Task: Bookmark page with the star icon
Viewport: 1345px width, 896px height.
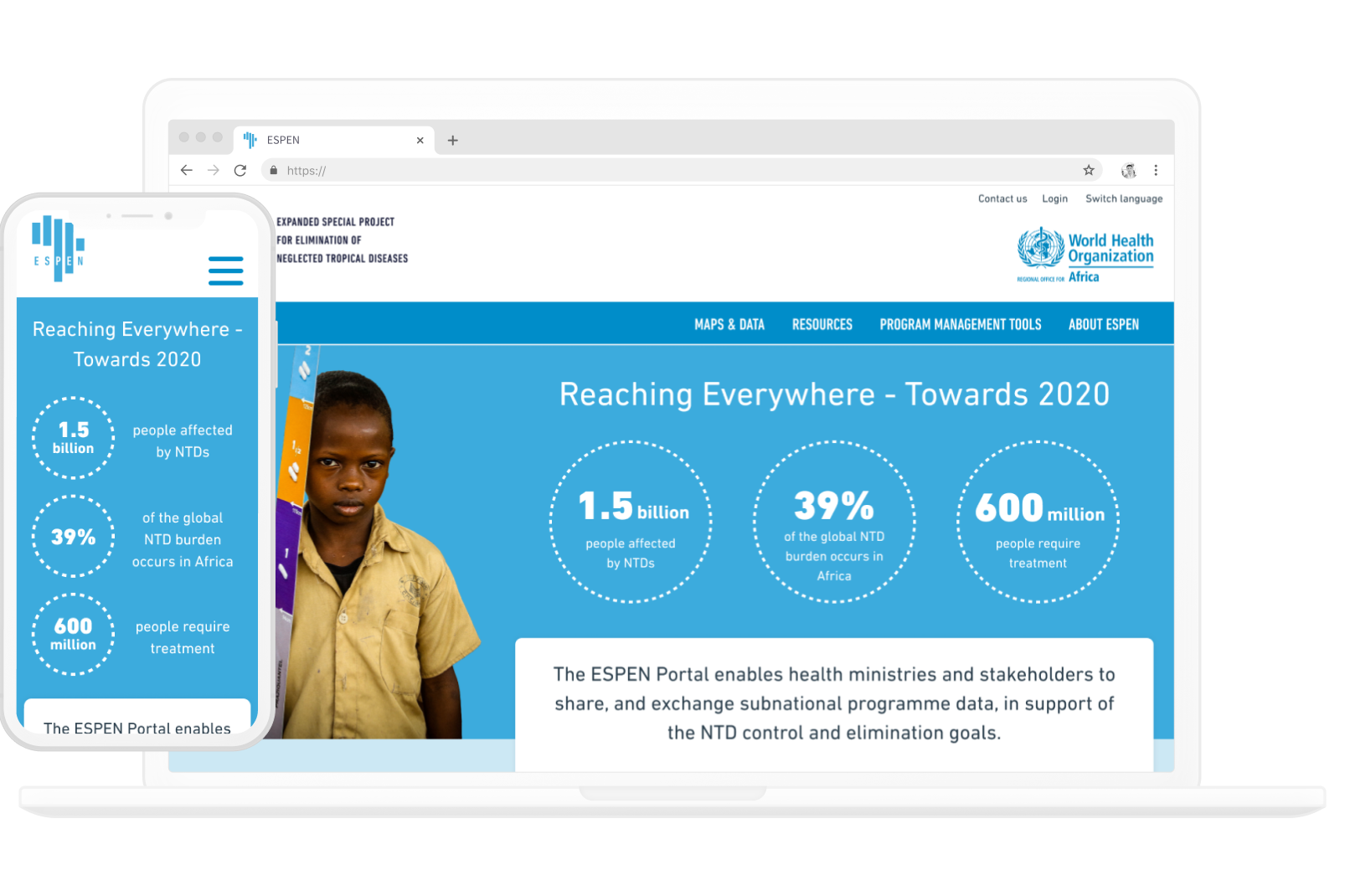Action: pyautogui.click(x=1088, y=170)
